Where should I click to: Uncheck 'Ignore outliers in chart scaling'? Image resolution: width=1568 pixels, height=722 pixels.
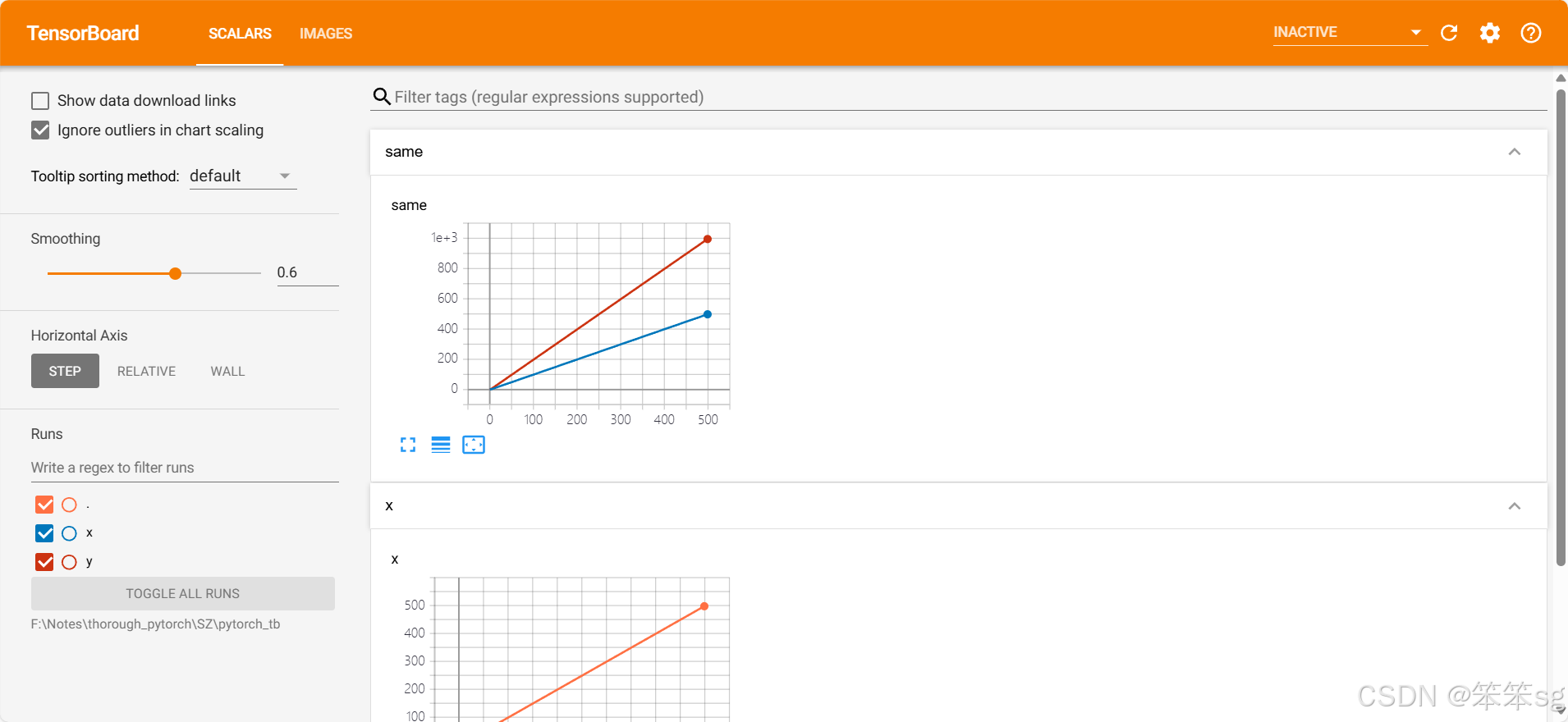(40, 130)
